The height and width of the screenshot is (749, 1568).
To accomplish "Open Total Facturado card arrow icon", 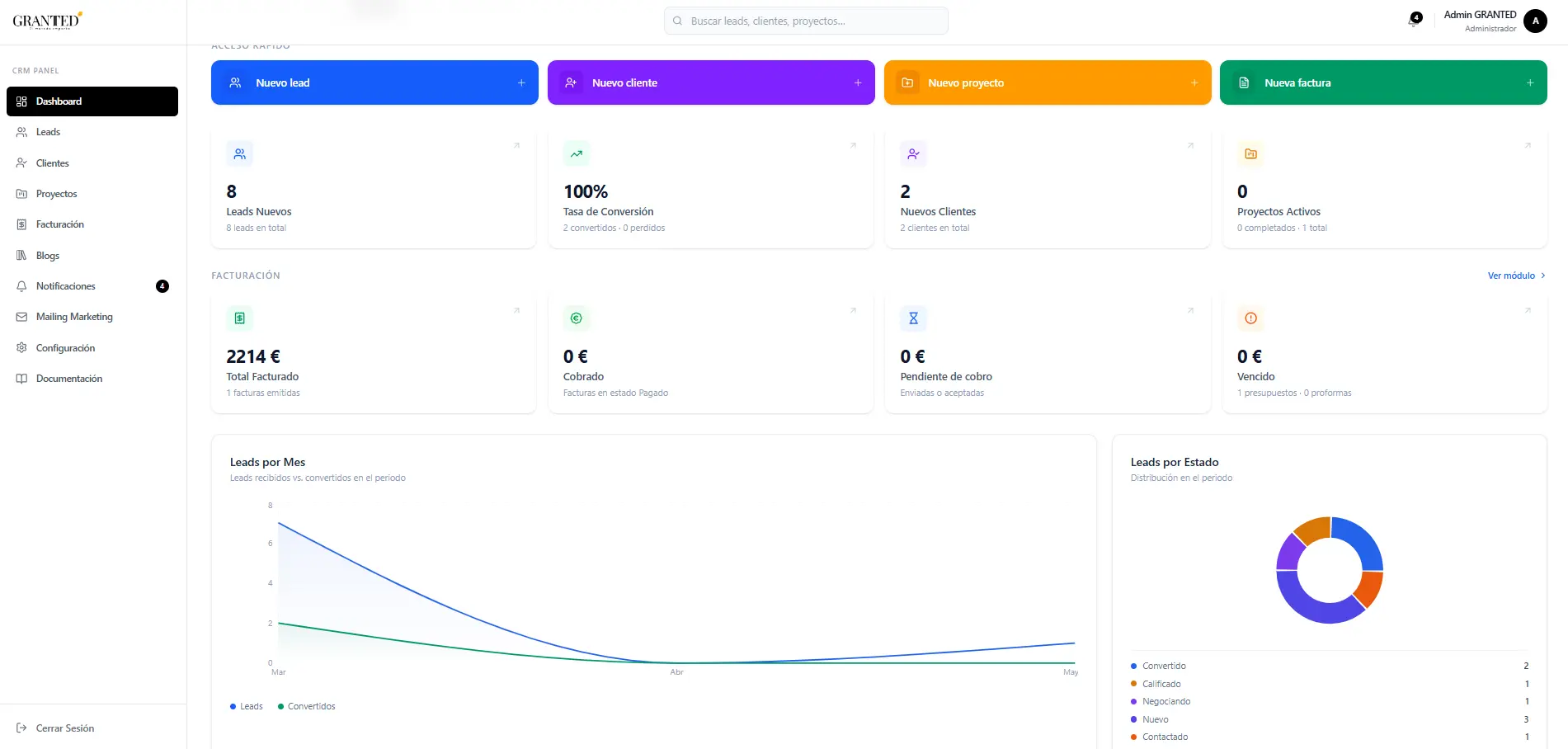I will pyautogui.click(x=516, y=311).
